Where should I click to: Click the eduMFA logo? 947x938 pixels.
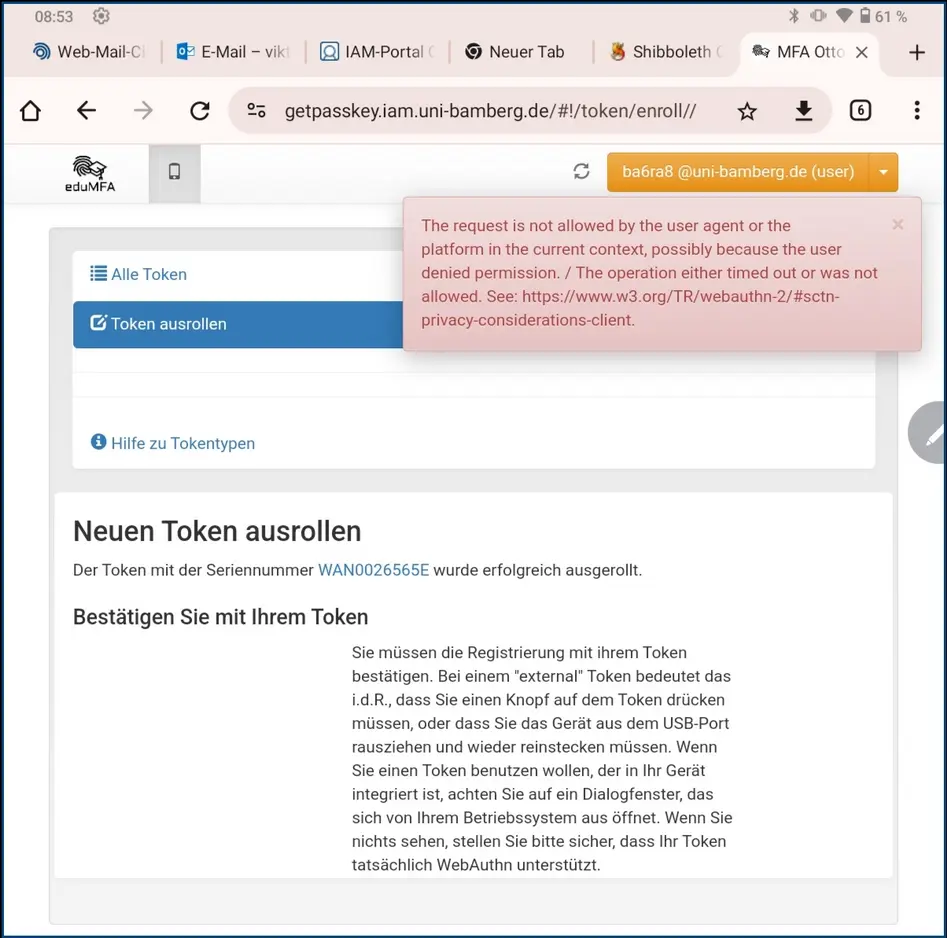(x=89, y=174)
